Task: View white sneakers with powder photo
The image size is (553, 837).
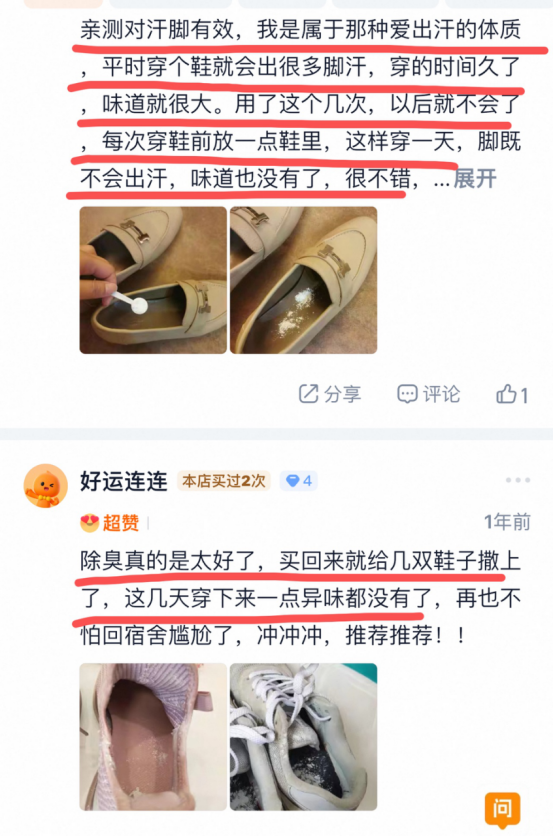Action: (303, 737)
